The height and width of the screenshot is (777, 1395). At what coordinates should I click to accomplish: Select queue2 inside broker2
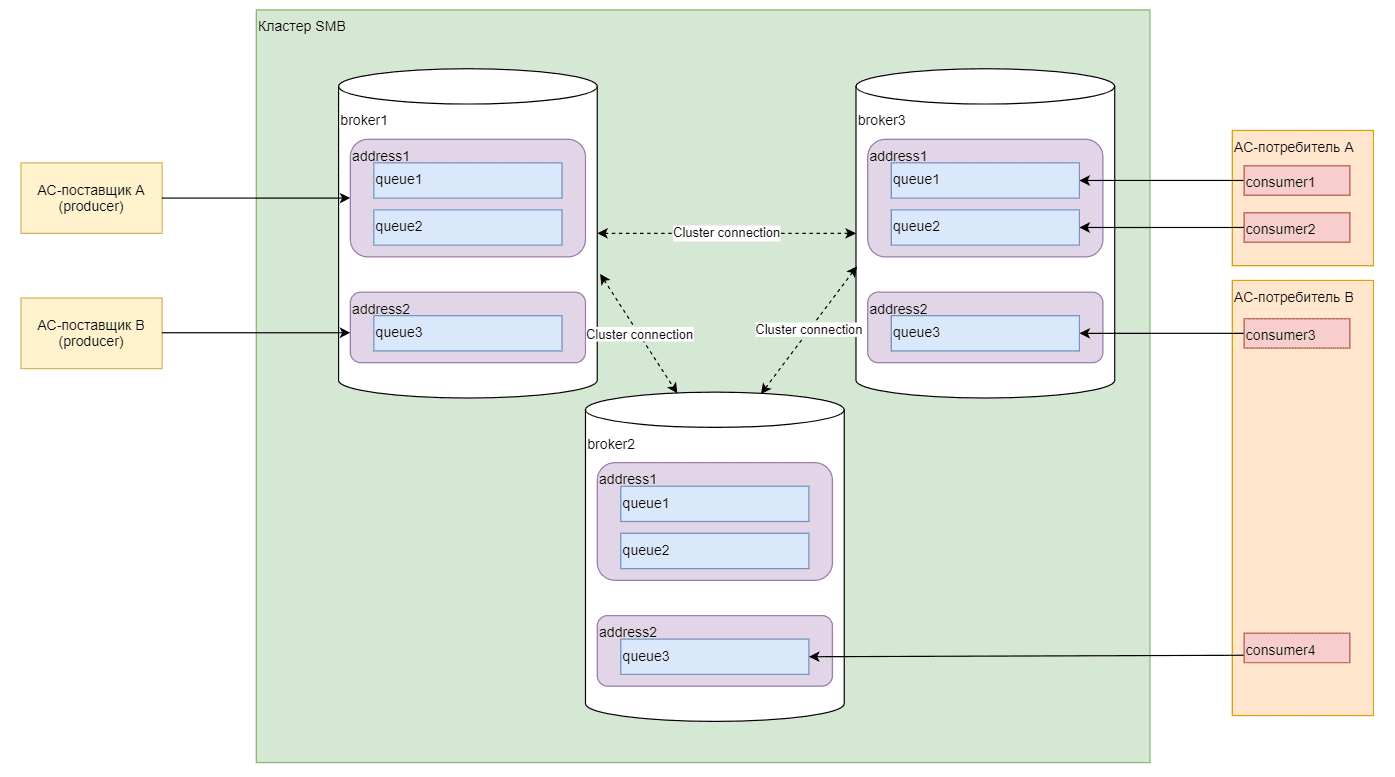pos(714,551)
